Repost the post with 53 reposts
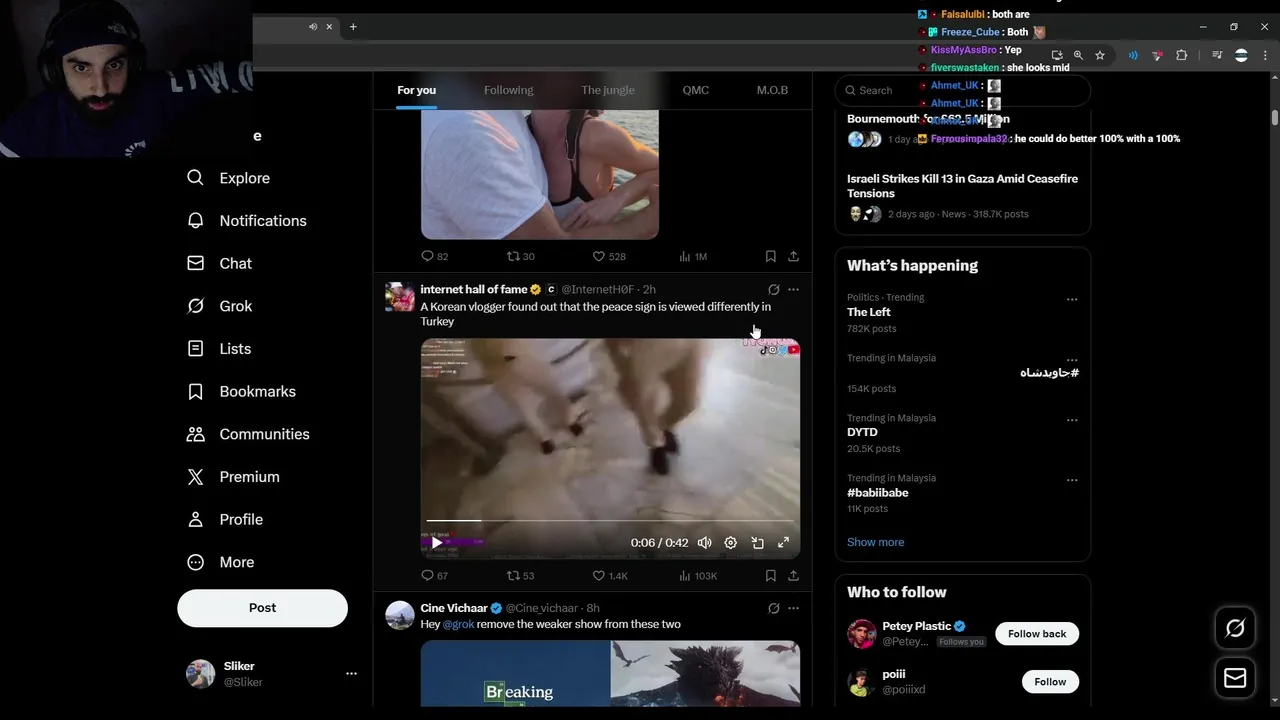The image size is (1280, 720). pyautogui.click(x=520, y=576)
